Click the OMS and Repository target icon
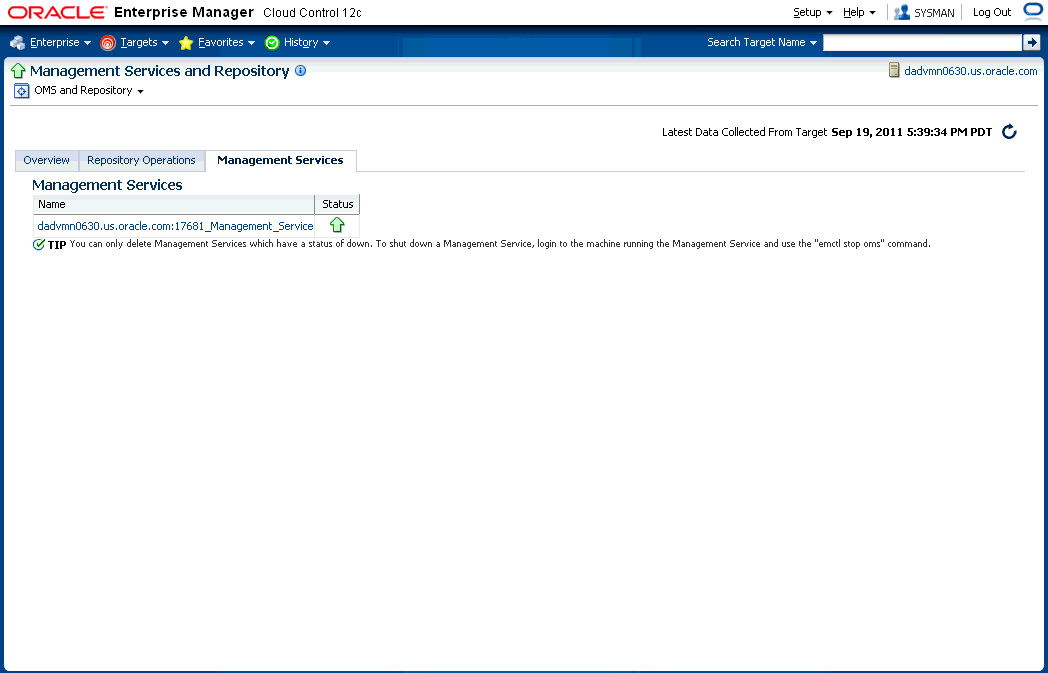Image resolution: width=1048 pixels, height=673 pixels. (21, 91)
